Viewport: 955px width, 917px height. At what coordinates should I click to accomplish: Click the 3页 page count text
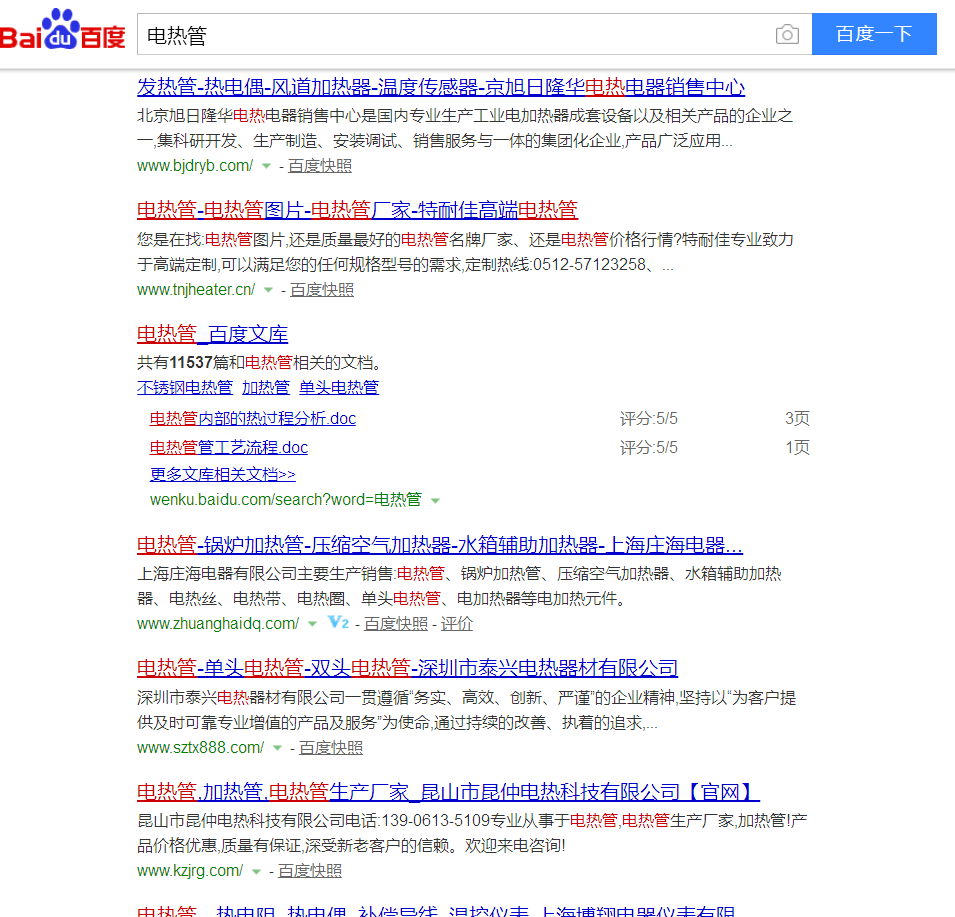pos(797,418)
